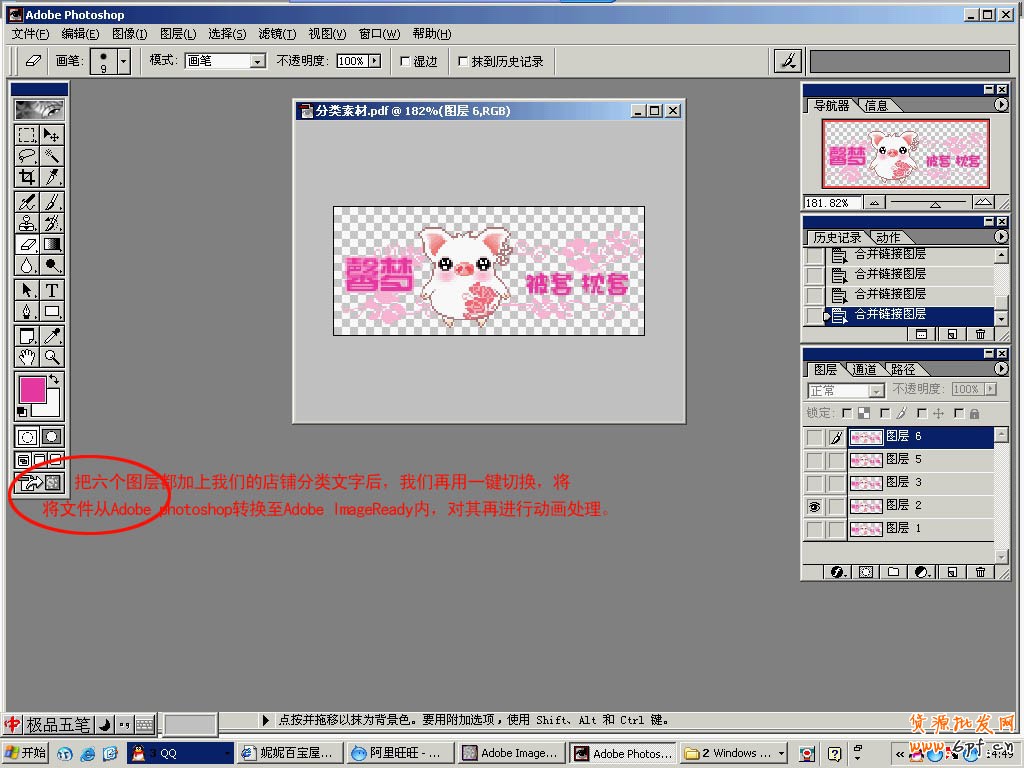Delete the current layer via trash icon

[980, 572]
